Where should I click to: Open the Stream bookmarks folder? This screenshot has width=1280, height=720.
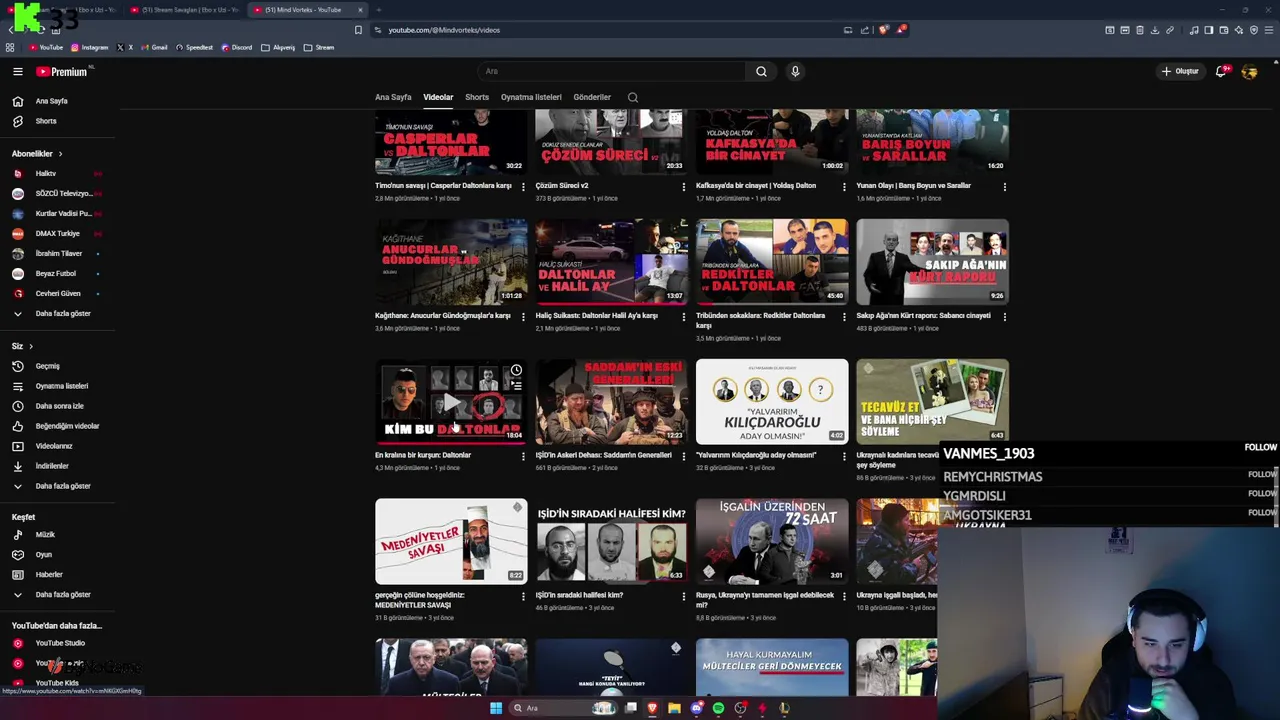[319, 47]
